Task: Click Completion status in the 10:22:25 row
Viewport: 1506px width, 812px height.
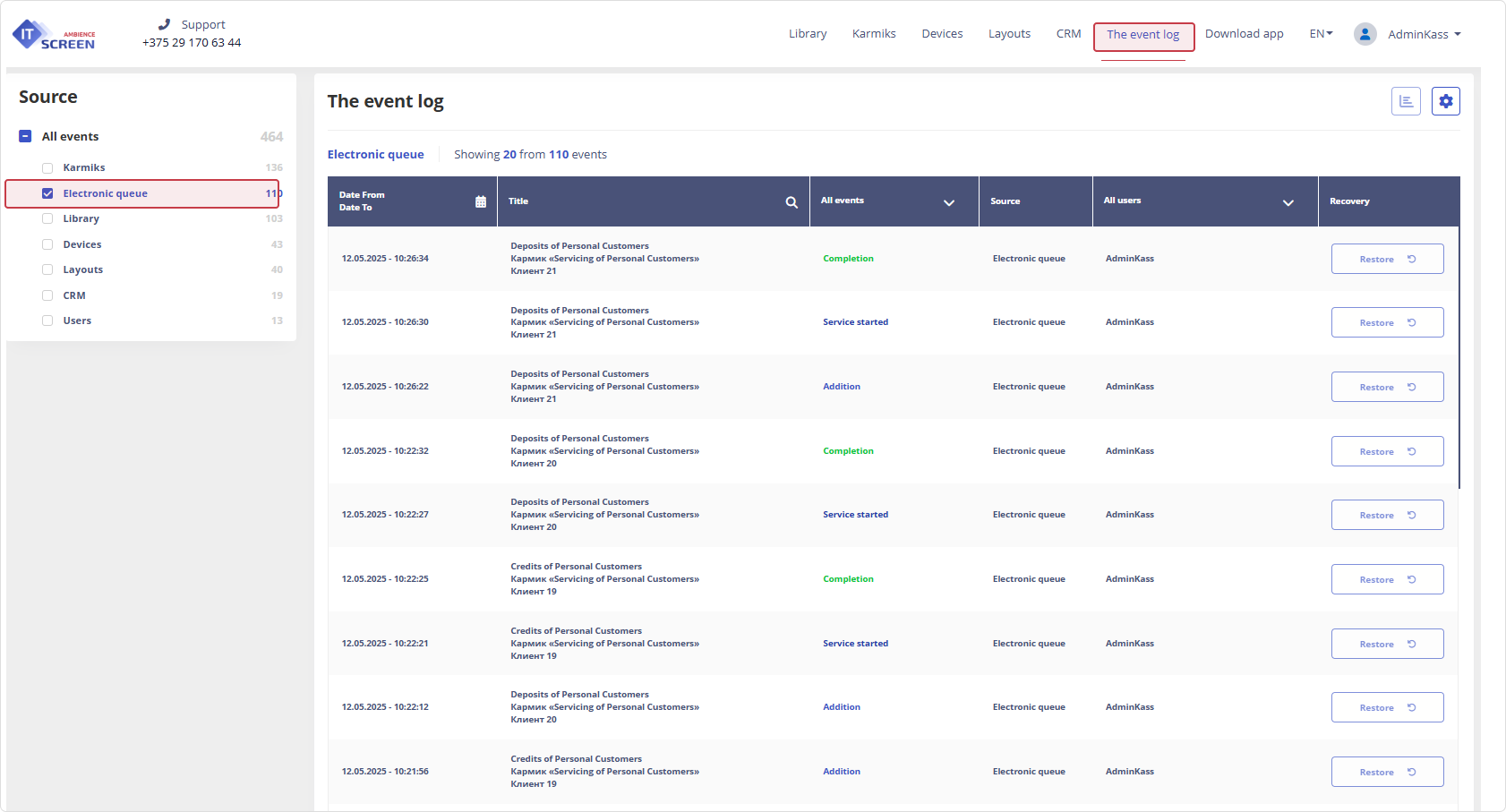Action: pyautogui.click(x=848, y=579)
